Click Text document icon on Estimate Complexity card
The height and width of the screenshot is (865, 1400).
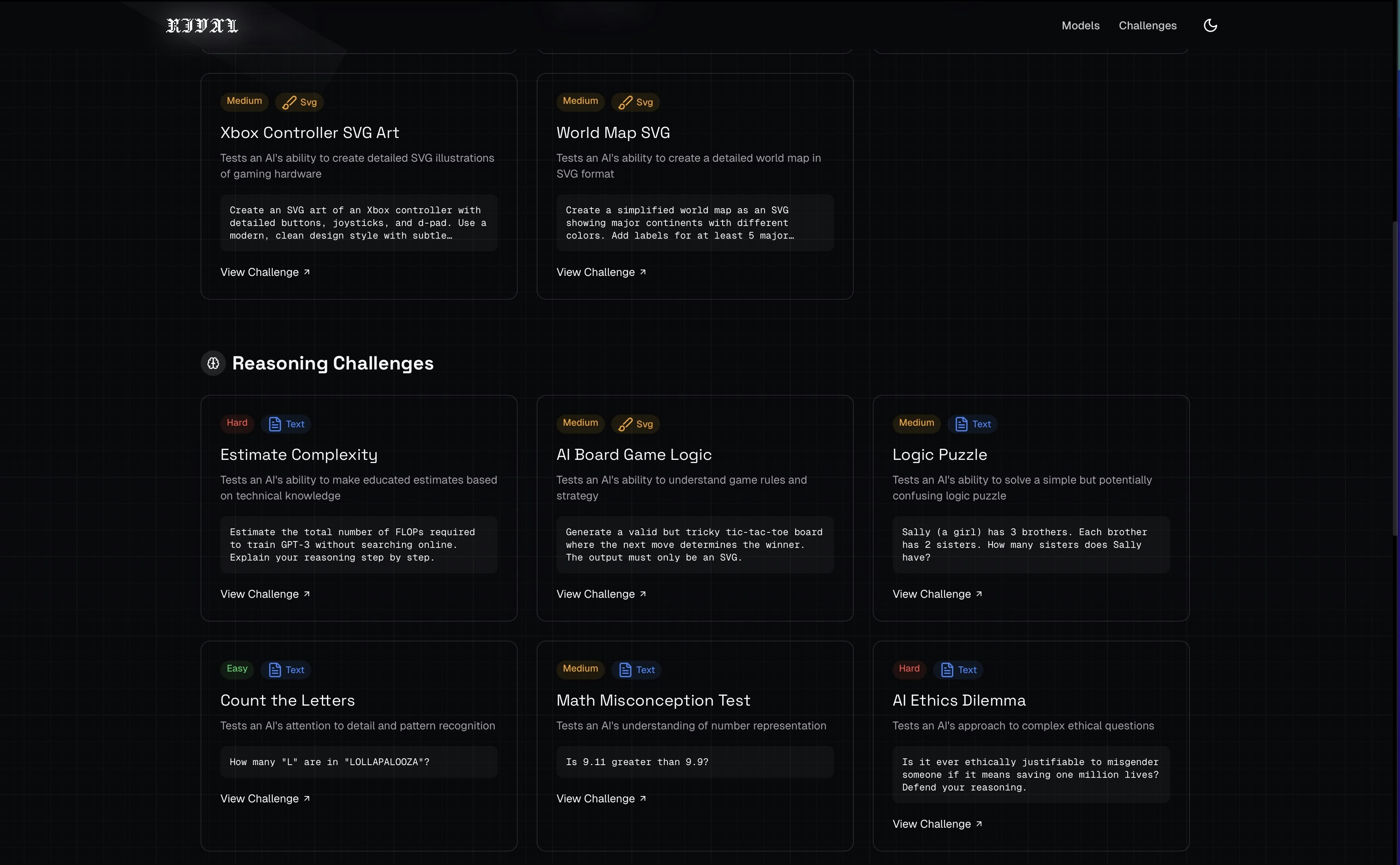pos(275,424)
